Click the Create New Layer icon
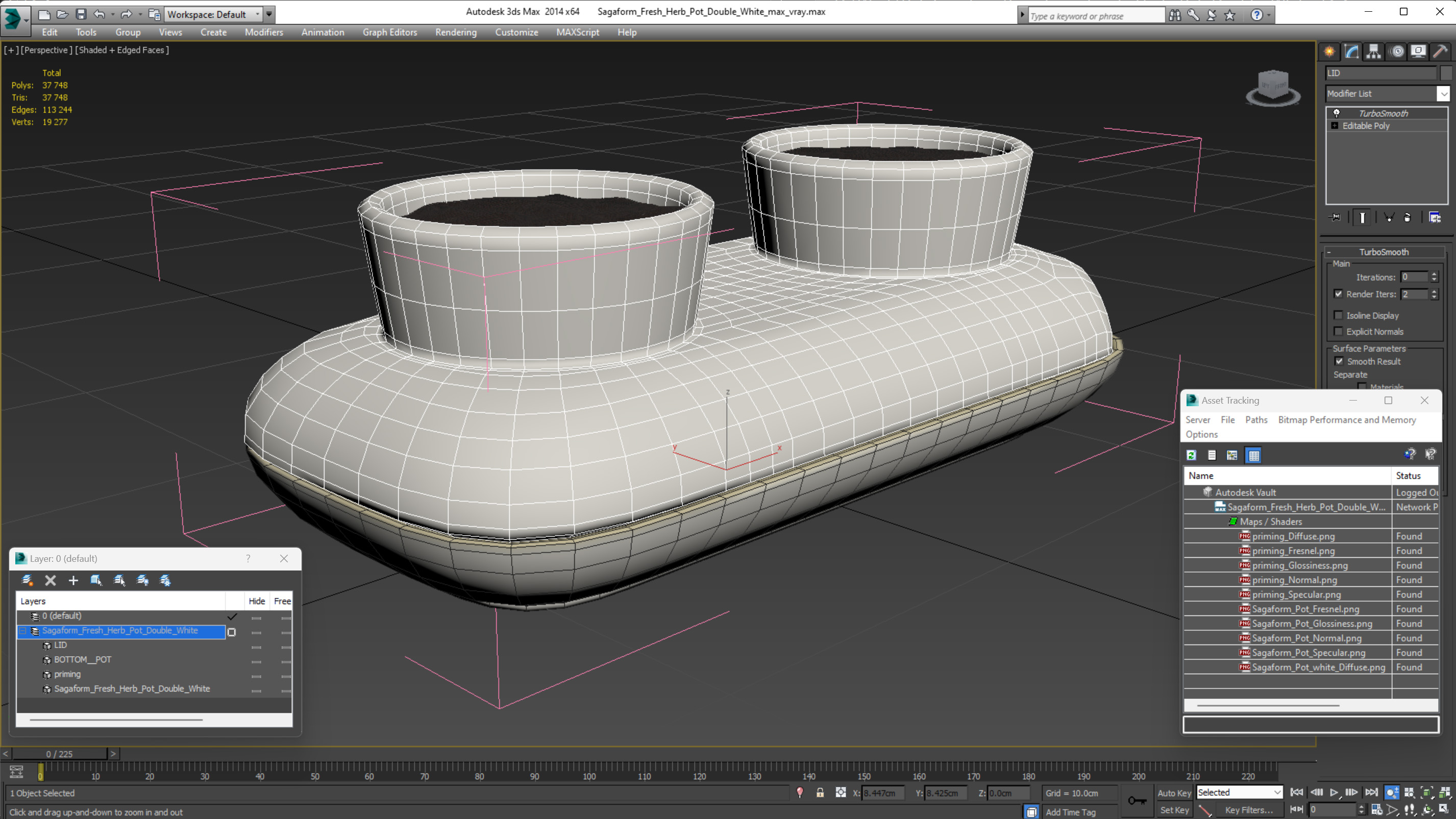 (27, 581)
